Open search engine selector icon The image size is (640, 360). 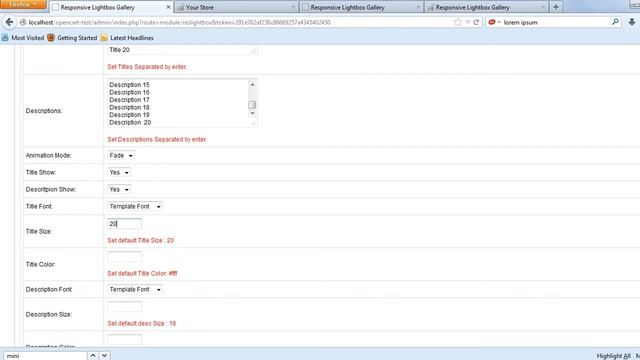(494, 22)
